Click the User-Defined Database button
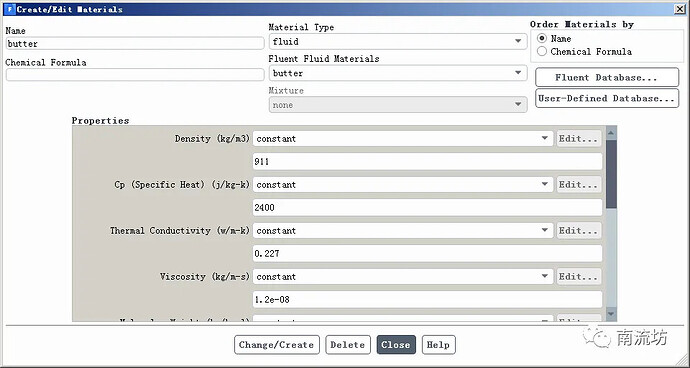 point(607,98)
